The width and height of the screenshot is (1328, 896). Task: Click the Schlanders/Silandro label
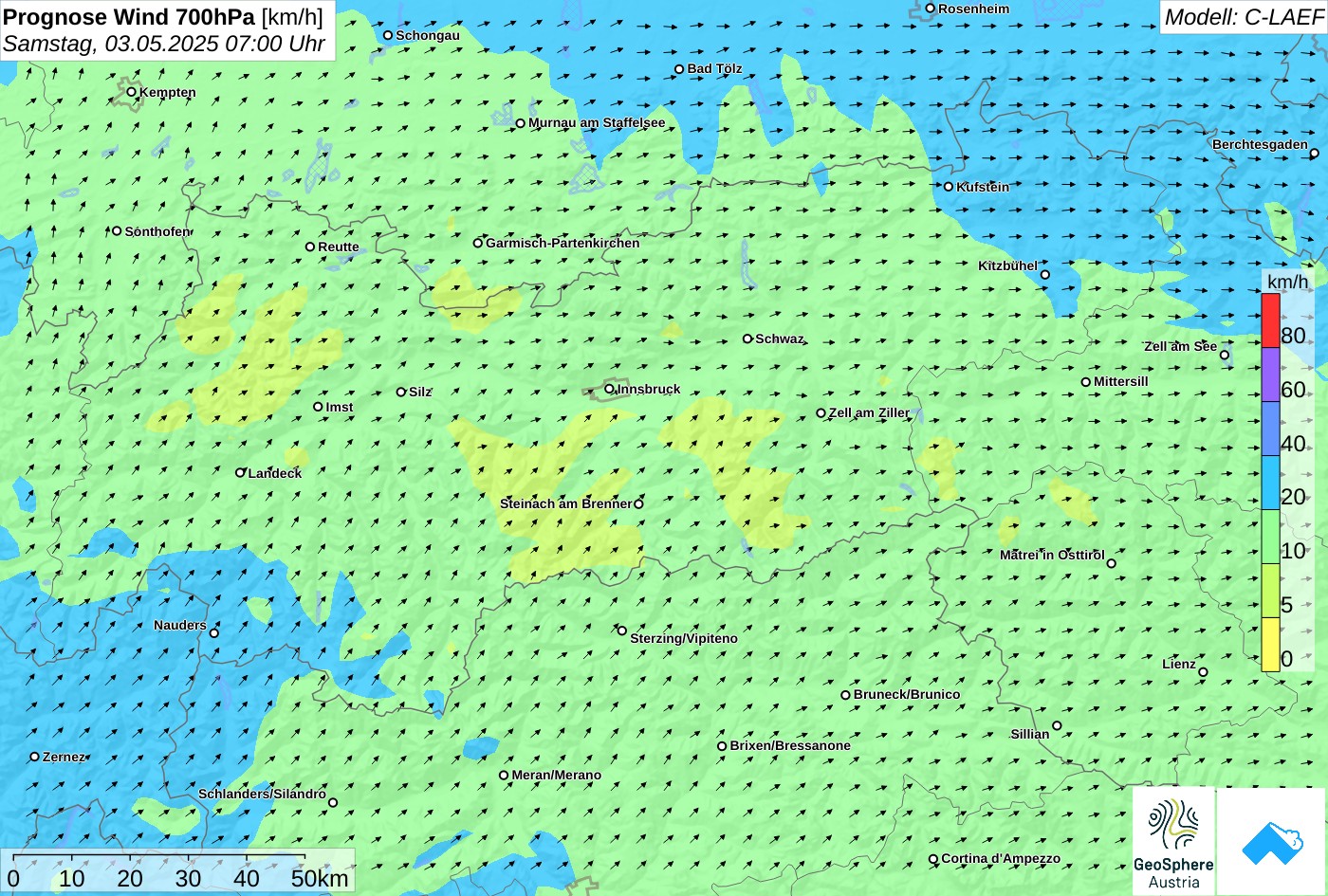262,794
